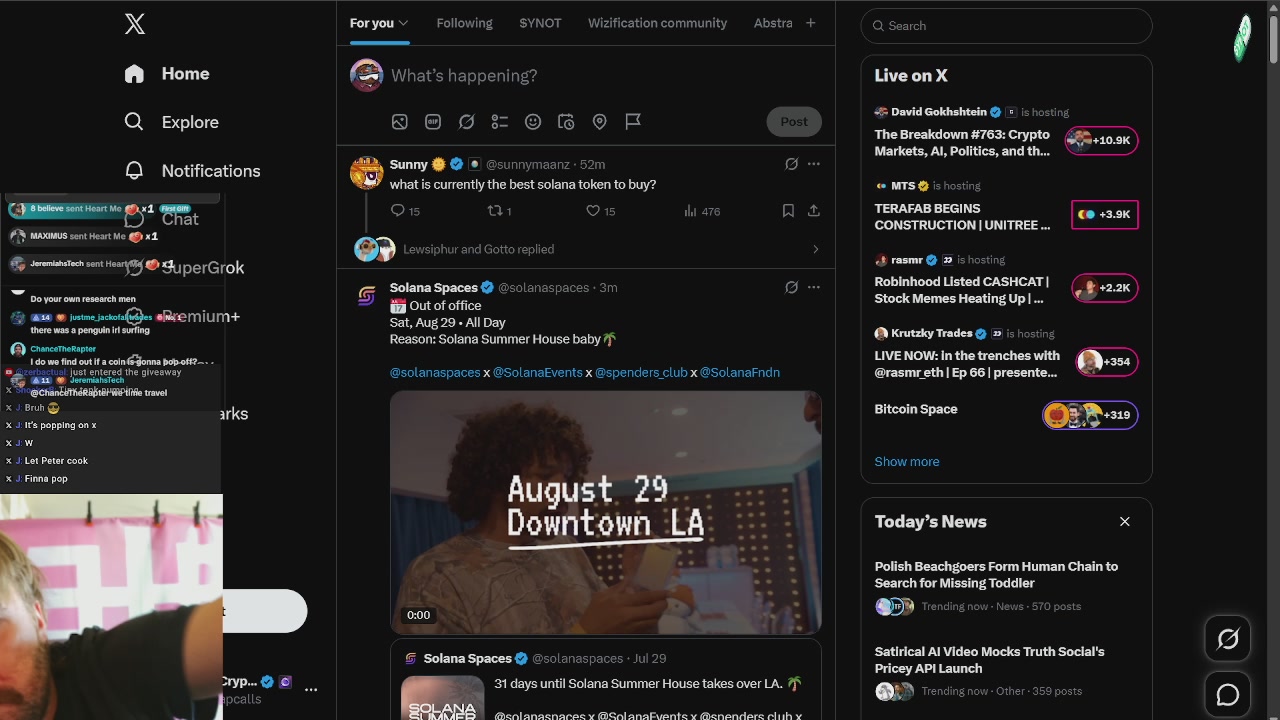1280x720 pixels.
Task: Add a new timeline tab plus
Action: click(811, 23)
